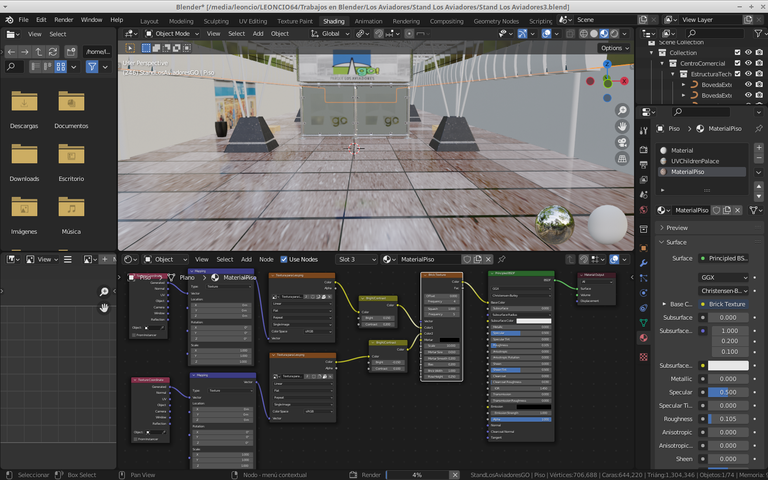Select MaterialPiso in the material slot list

point(701,172)
